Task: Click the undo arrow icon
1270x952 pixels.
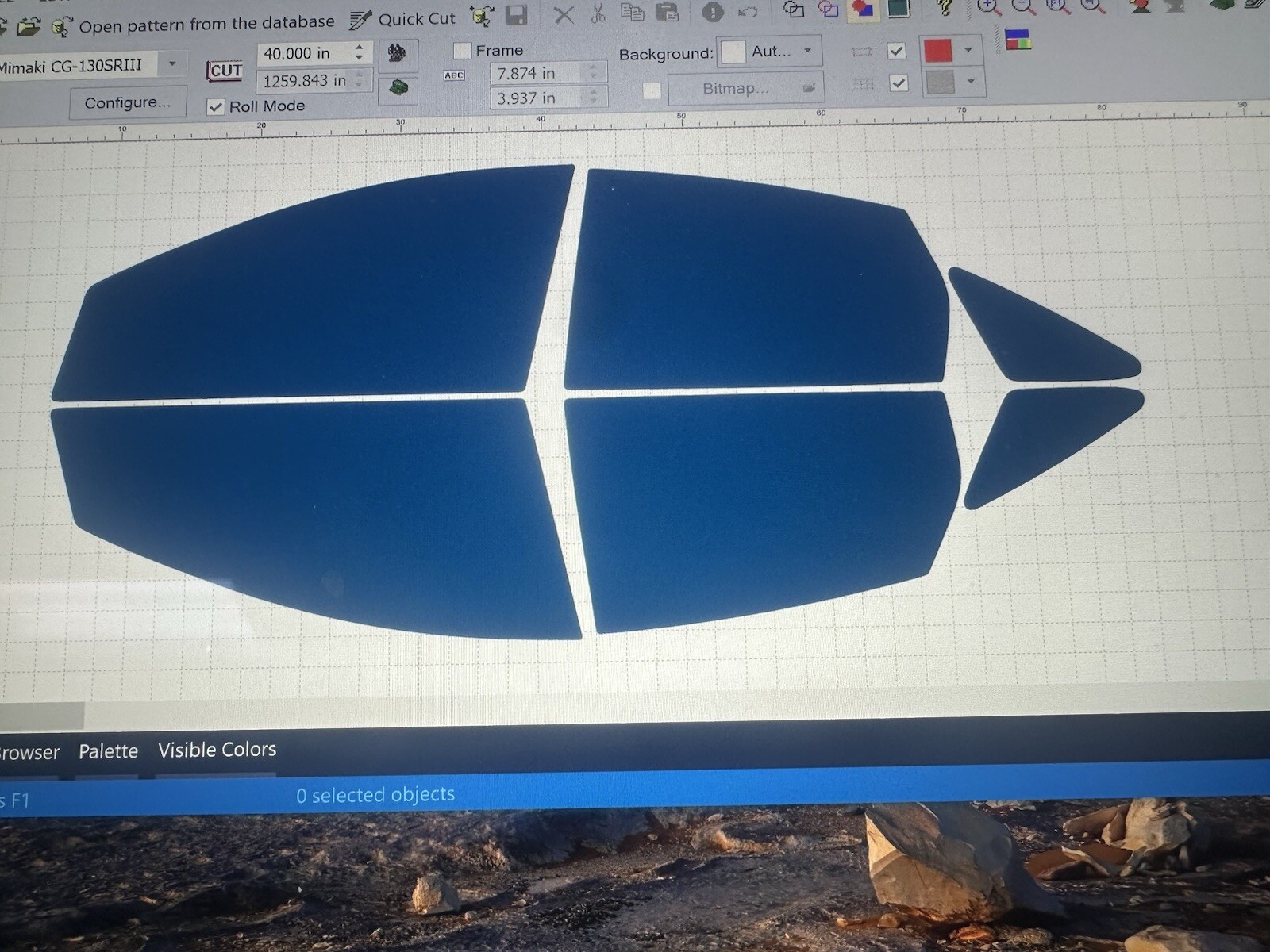Action: pos(747,11)
